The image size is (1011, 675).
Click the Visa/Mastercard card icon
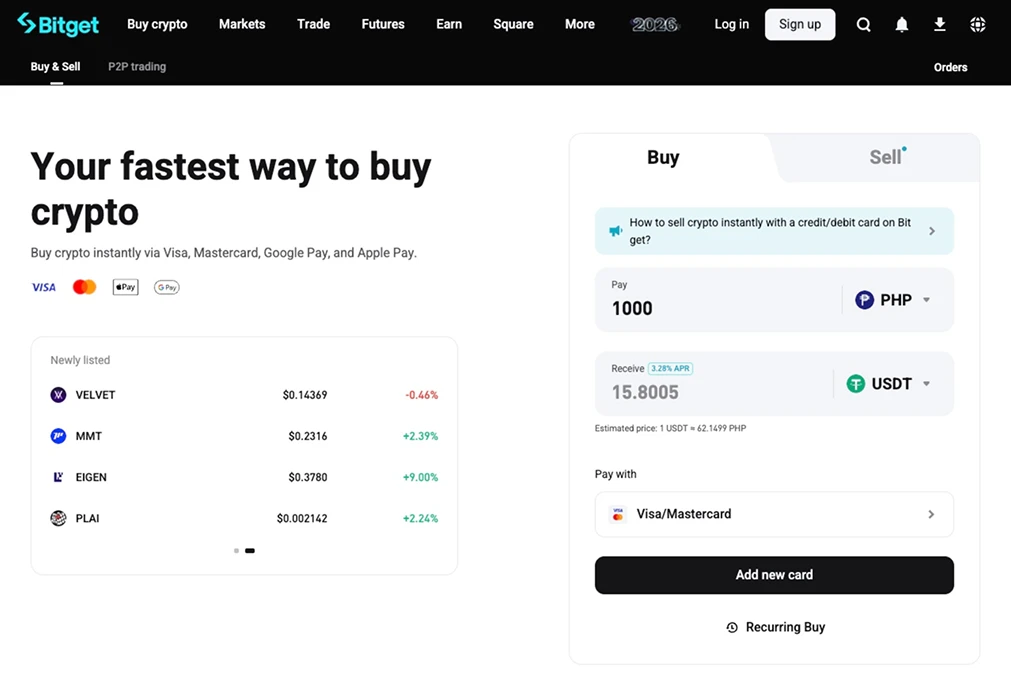click(x=618, y=514)
